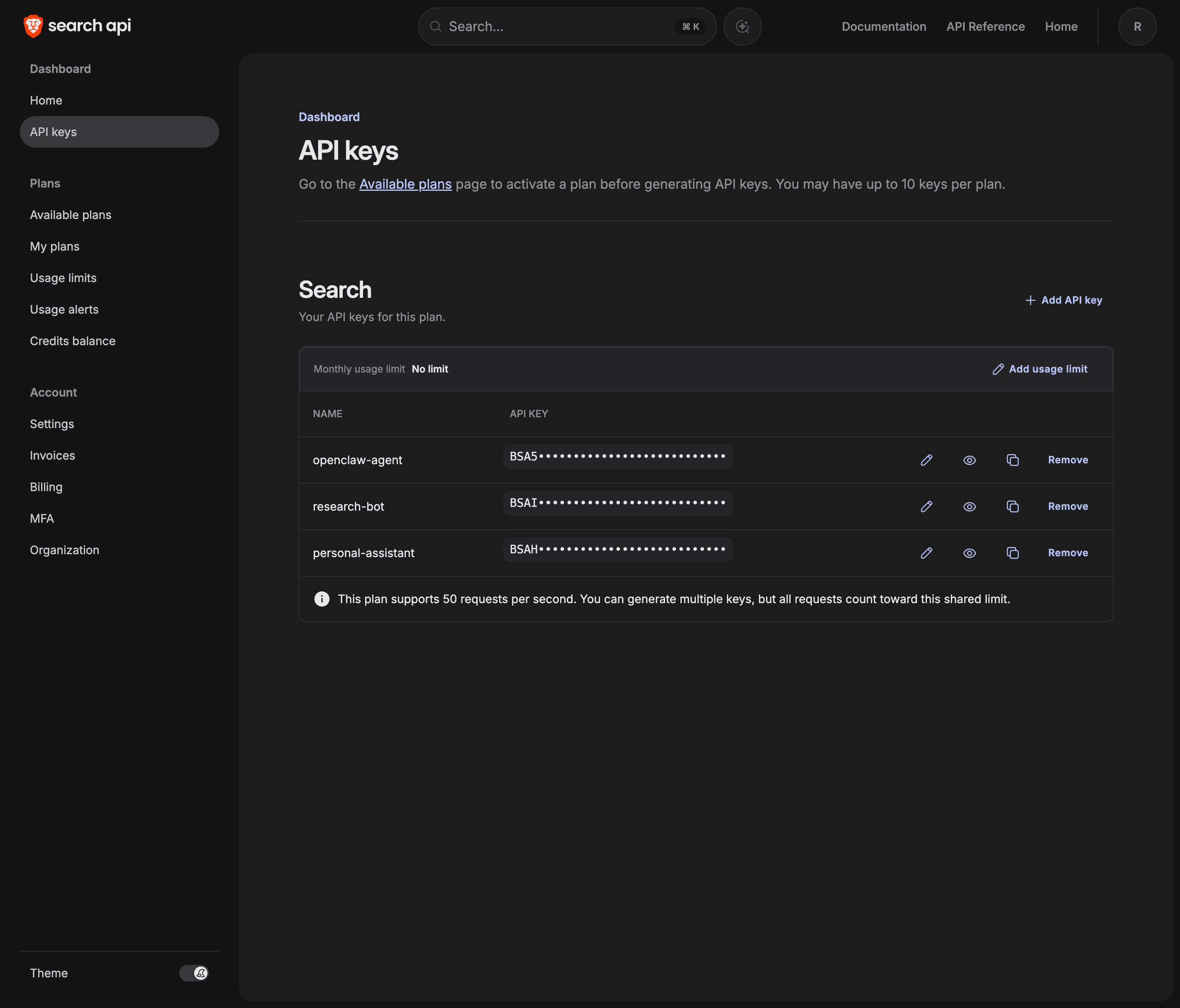Open the user avatar R menu

(1137, 26)
